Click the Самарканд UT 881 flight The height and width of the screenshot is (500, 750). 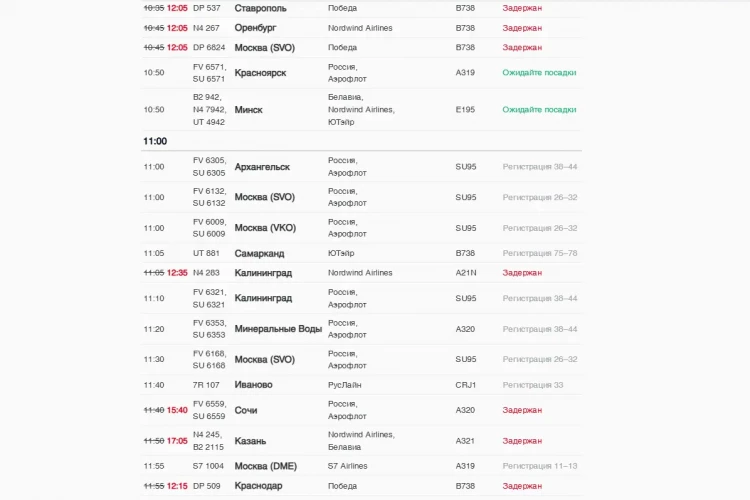(x=361, y=253)
